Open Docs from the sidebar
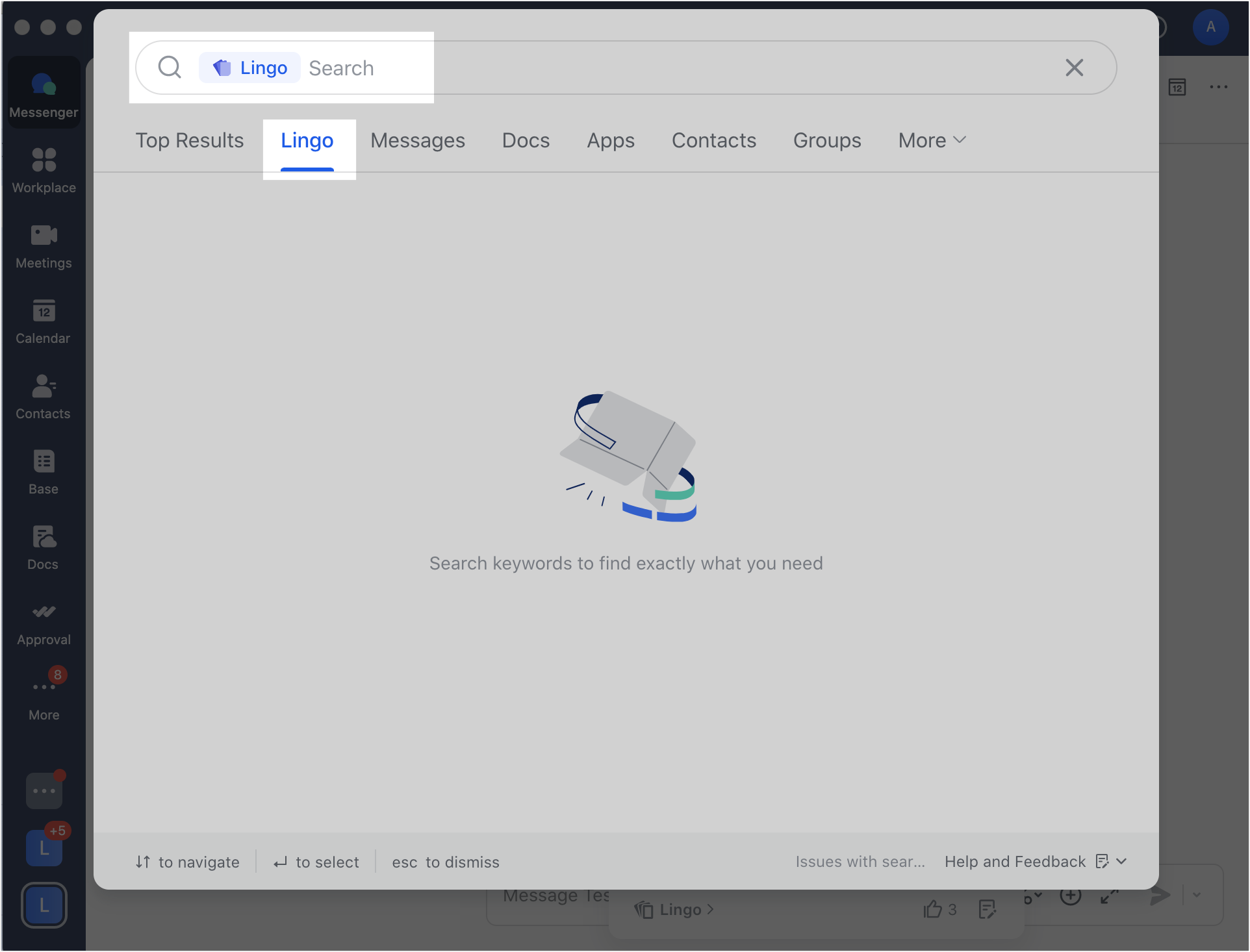This screenshot has height=952, width=1250. coord(43,546)
